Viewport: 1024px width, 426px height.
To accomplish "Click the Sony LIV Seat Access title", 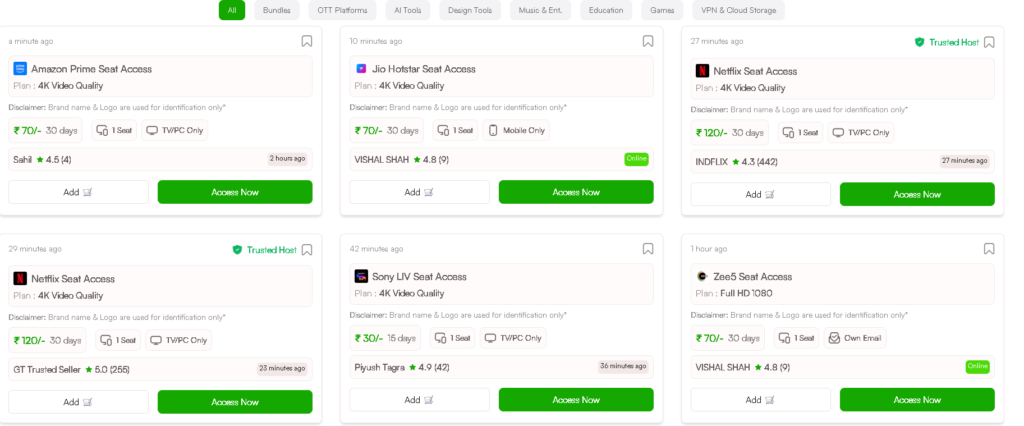I will 419,276.
